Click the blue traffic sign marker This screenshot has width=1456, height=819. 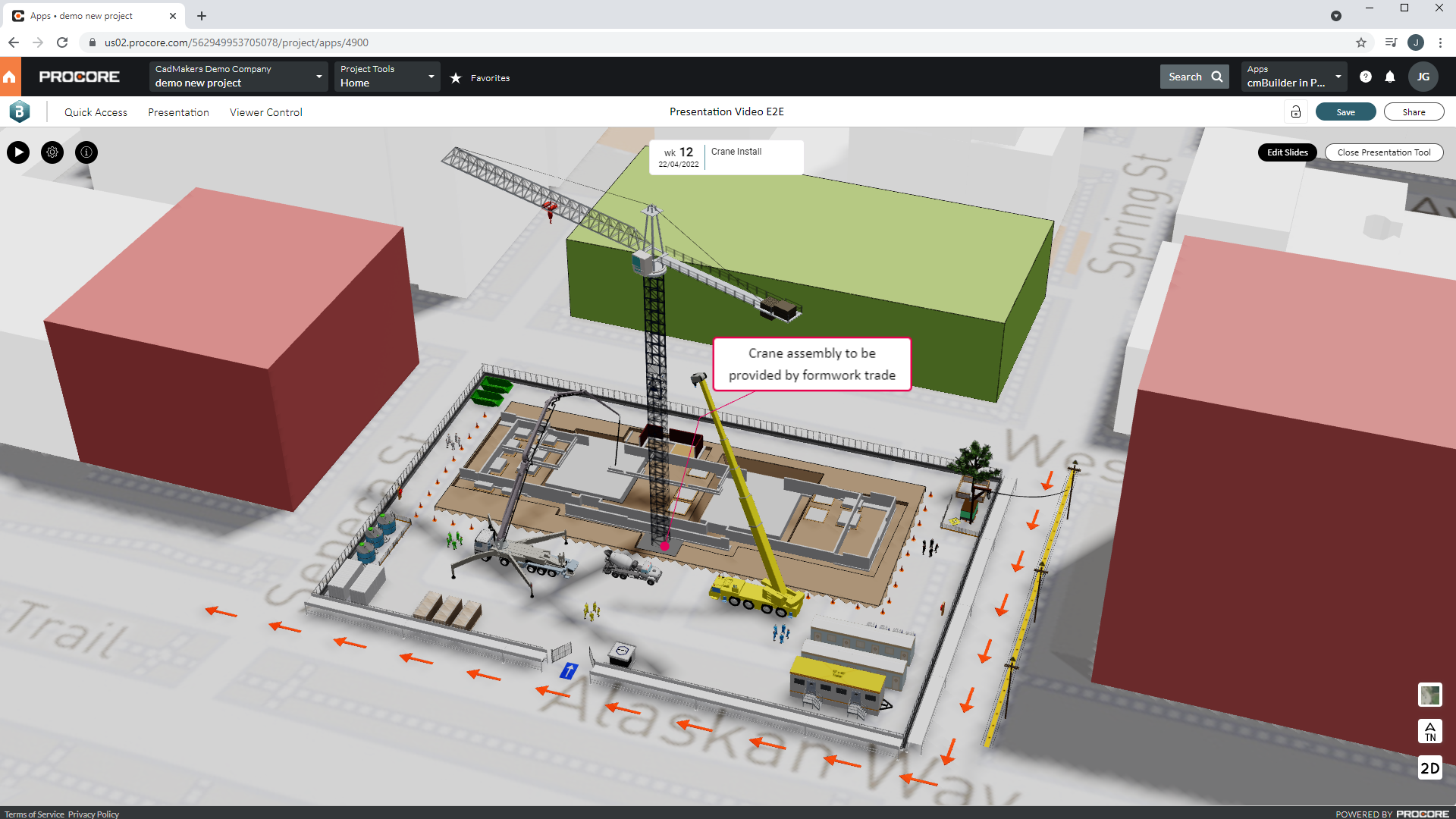pyautogui.click(x=569, y=671)
